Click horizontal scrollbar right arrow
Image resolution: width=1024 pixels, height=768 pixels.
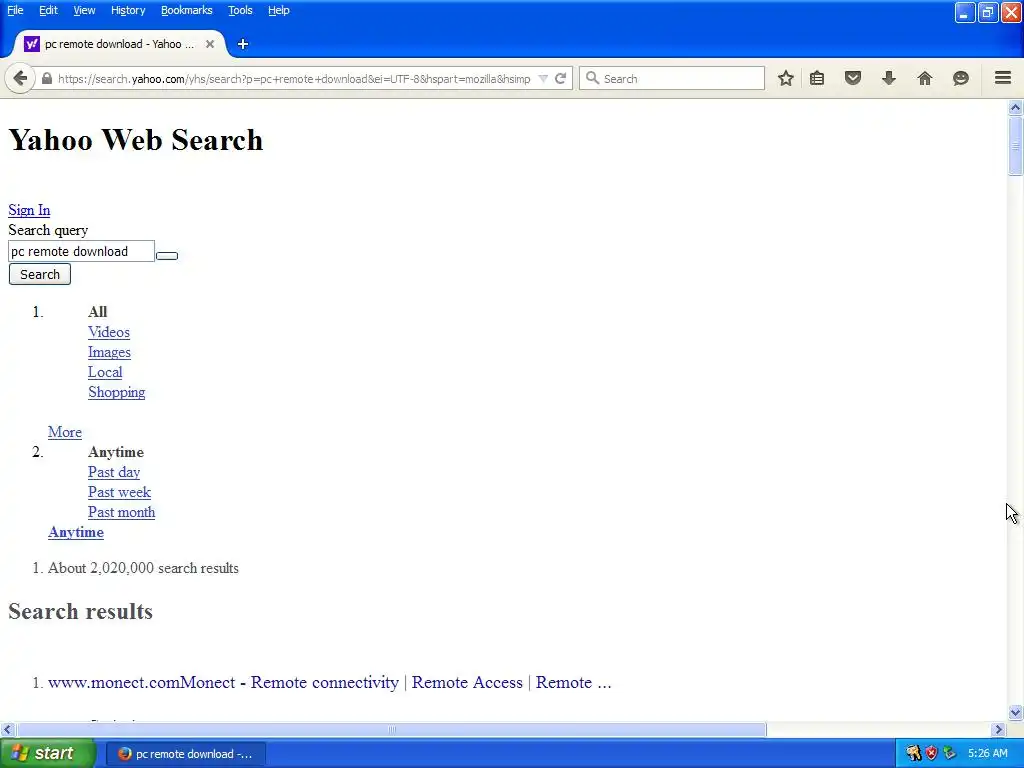999,729
